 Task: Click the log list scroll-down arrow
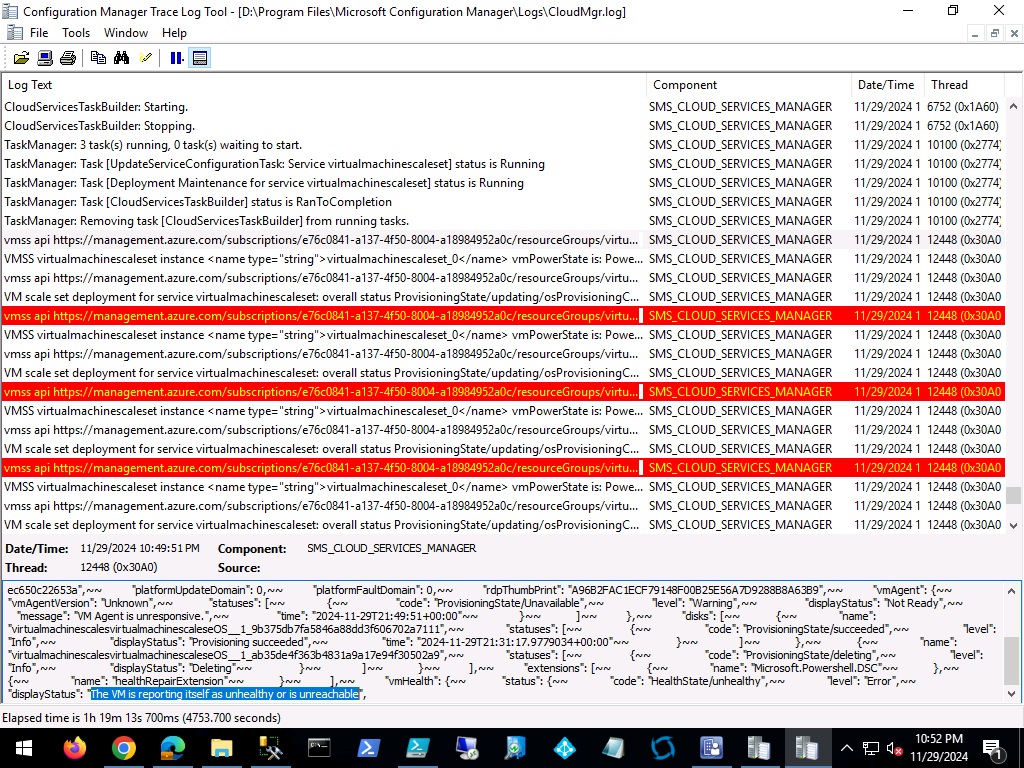(1013, 526)
